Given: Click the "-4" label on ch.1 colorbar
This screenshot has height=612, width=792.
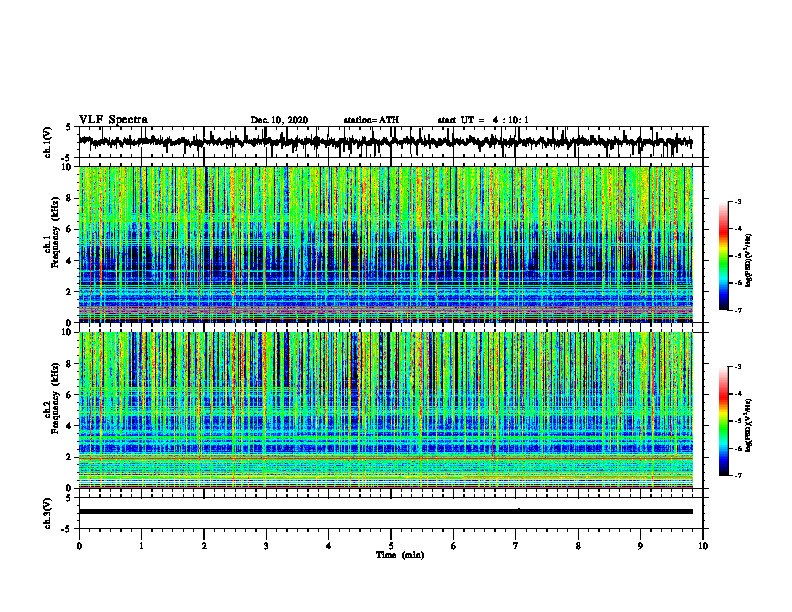Looking at the screenshot, I should point(738,229).
